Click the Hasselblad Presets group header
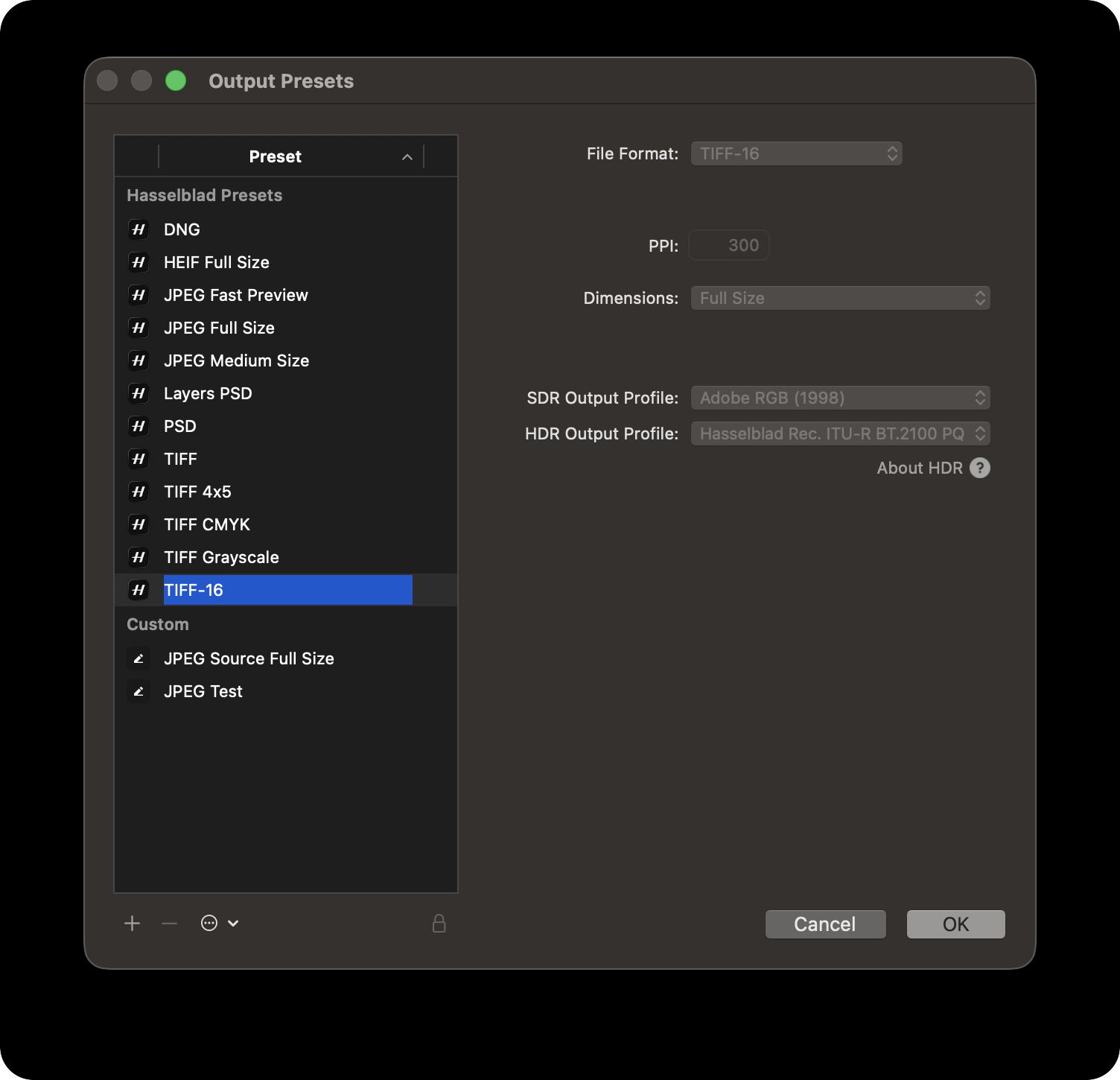The image size is (1120, 1080). click(204, 195)
